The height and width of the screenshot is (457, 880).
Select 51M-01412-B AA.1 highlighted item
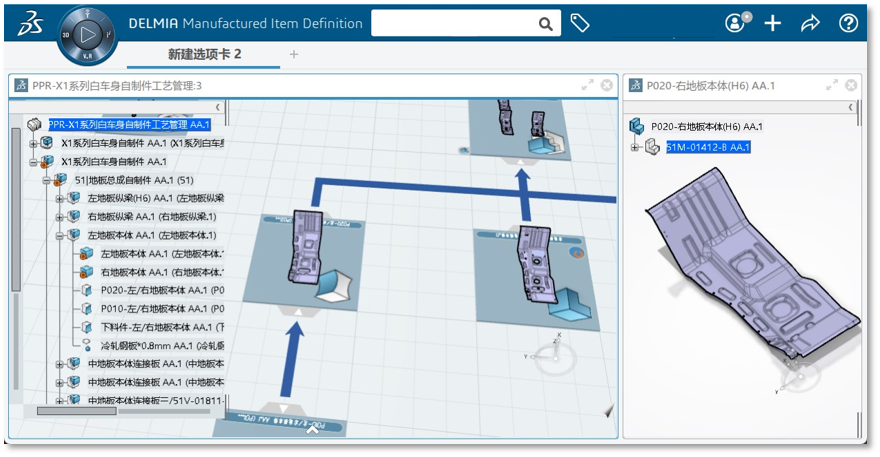click(708, 147)
